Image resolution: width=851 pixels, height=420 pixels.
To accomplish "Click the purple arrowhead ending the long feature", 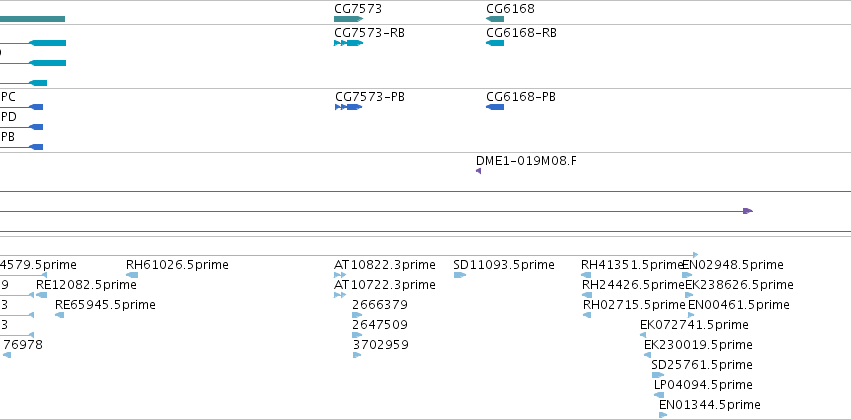I will (x=748, y=211).
